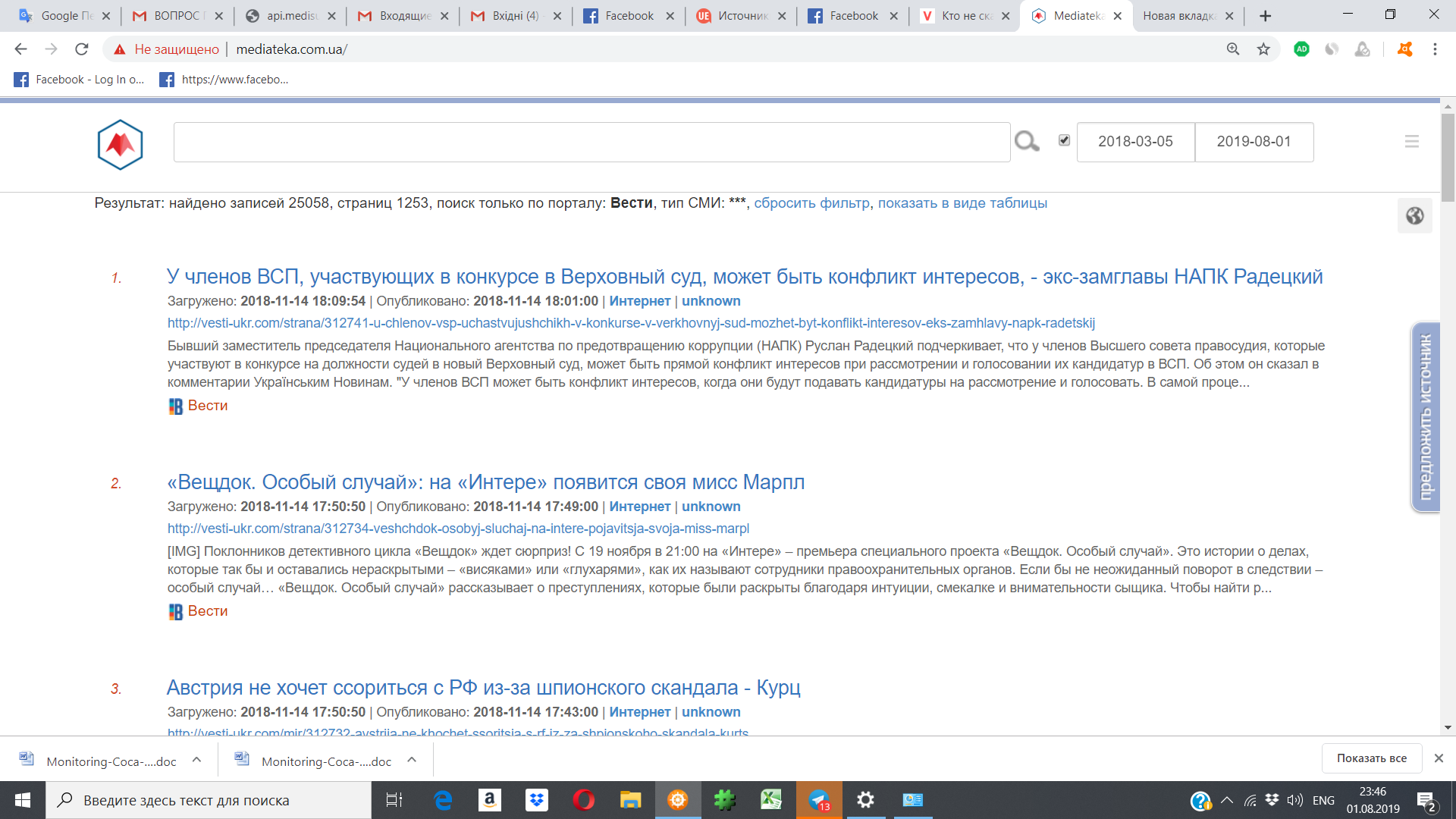Click the Vesti source icon under first result
This screenshot has height=819, width=1456.
pos(175,406)
